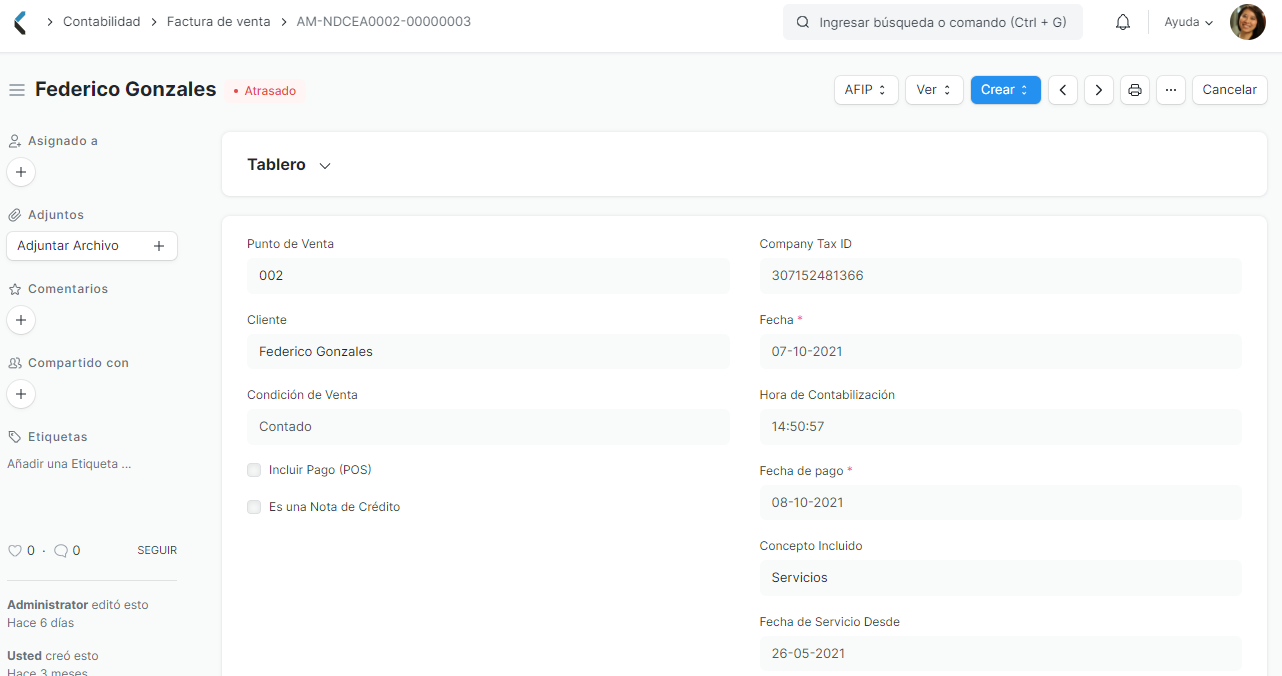This screenshot has width=1282, height=676.
Task: Click the Federico Gonzales page title
Action: pos(126,89)
